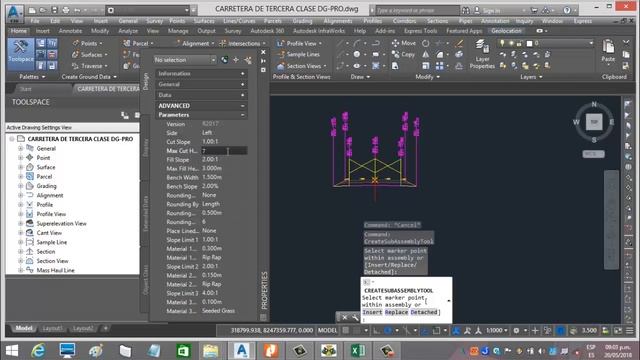Click the auto-hide arrow icon on Properties palette
The width and height of the screenshot is (640, 360).
click(x=263, y=61)
